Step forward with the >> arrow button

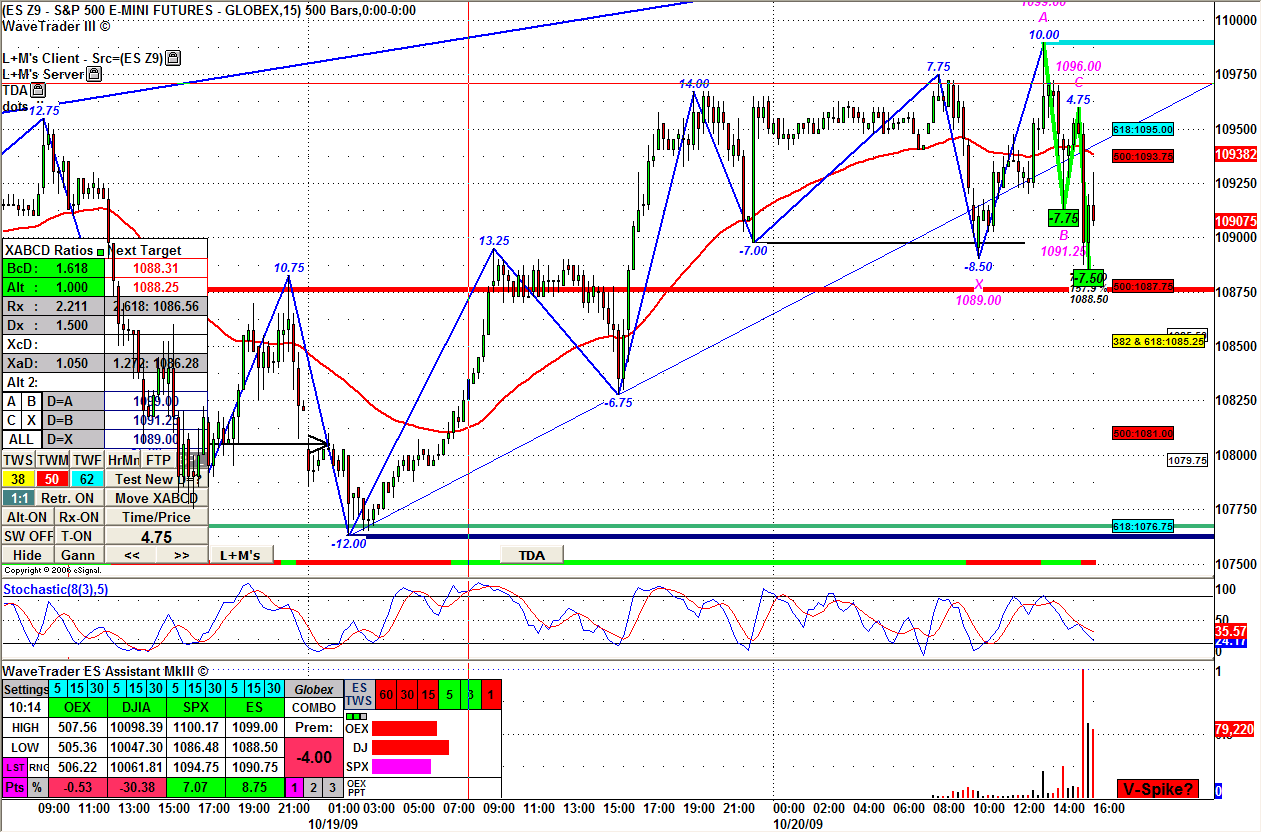tap(181, 554)
